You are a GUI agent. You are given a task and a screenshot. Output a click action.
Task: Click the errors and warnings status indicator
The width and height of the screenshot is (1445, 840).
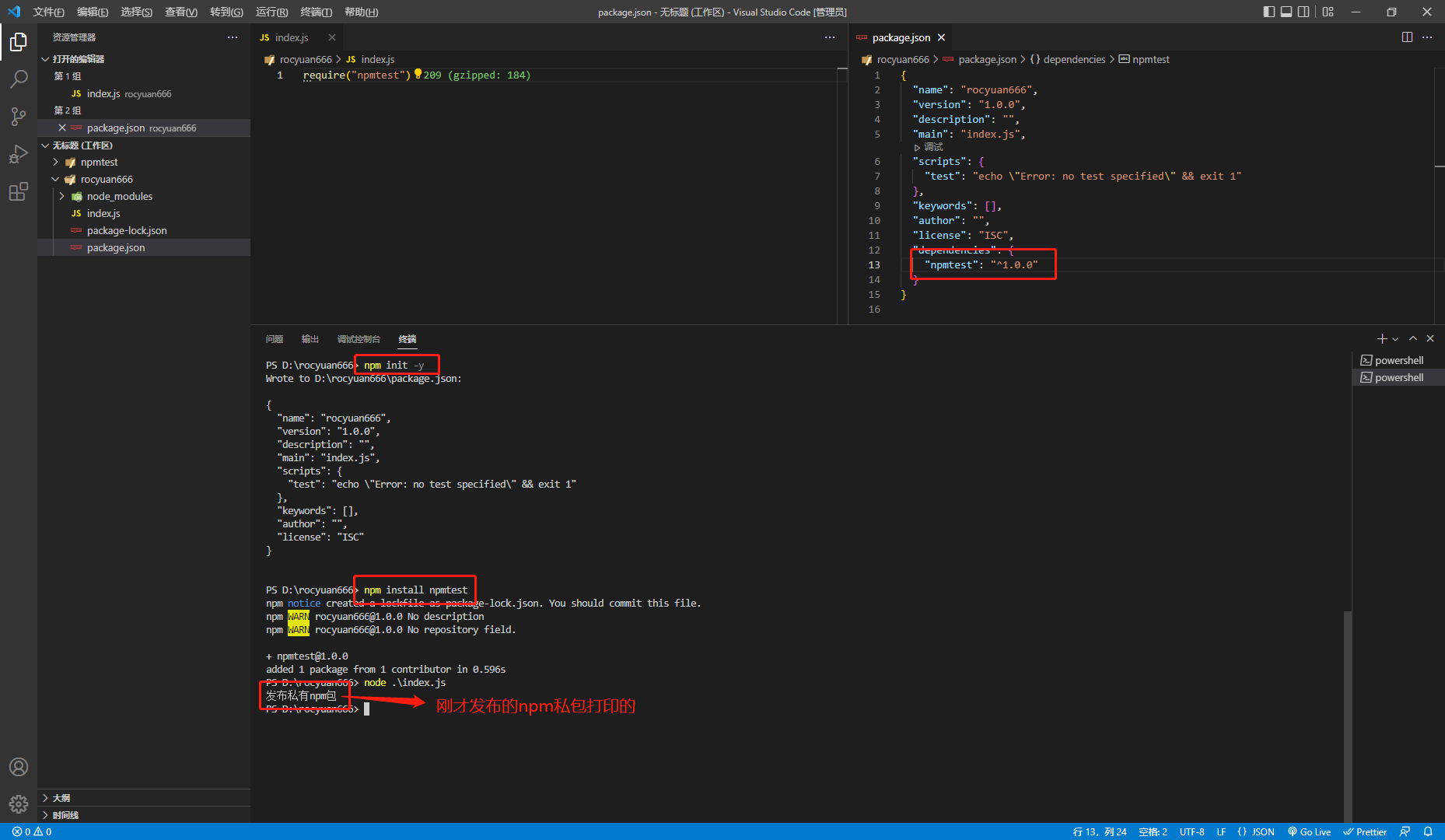[32, 831]
